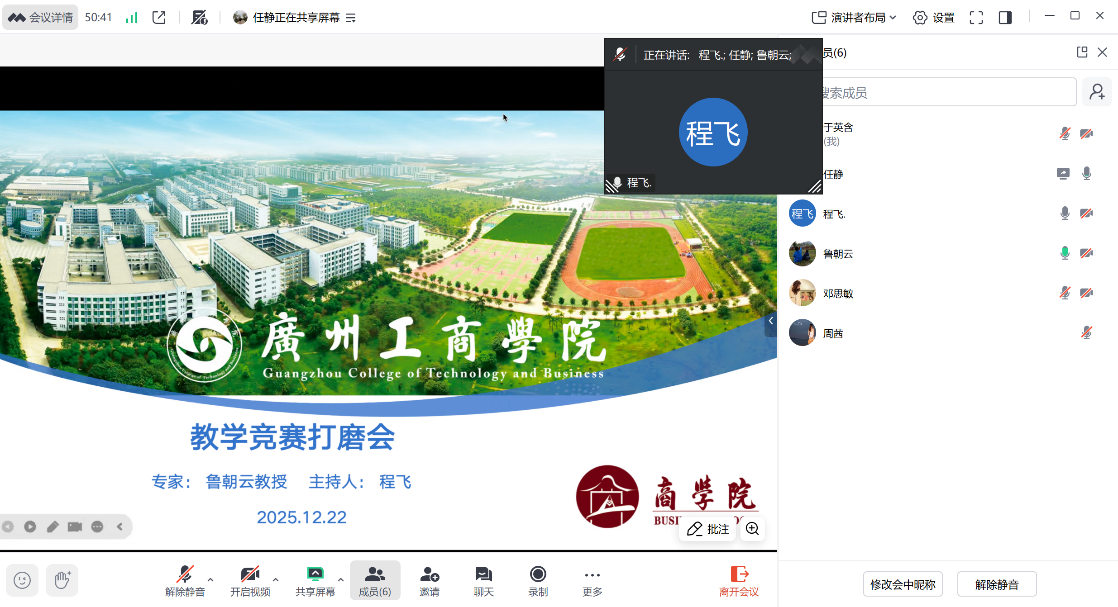Enter fullscreen mode via top bar icon
Image resolution: width=1118 pixels, height=607 pixels.
pyautogui.click(x=976, y=17)
